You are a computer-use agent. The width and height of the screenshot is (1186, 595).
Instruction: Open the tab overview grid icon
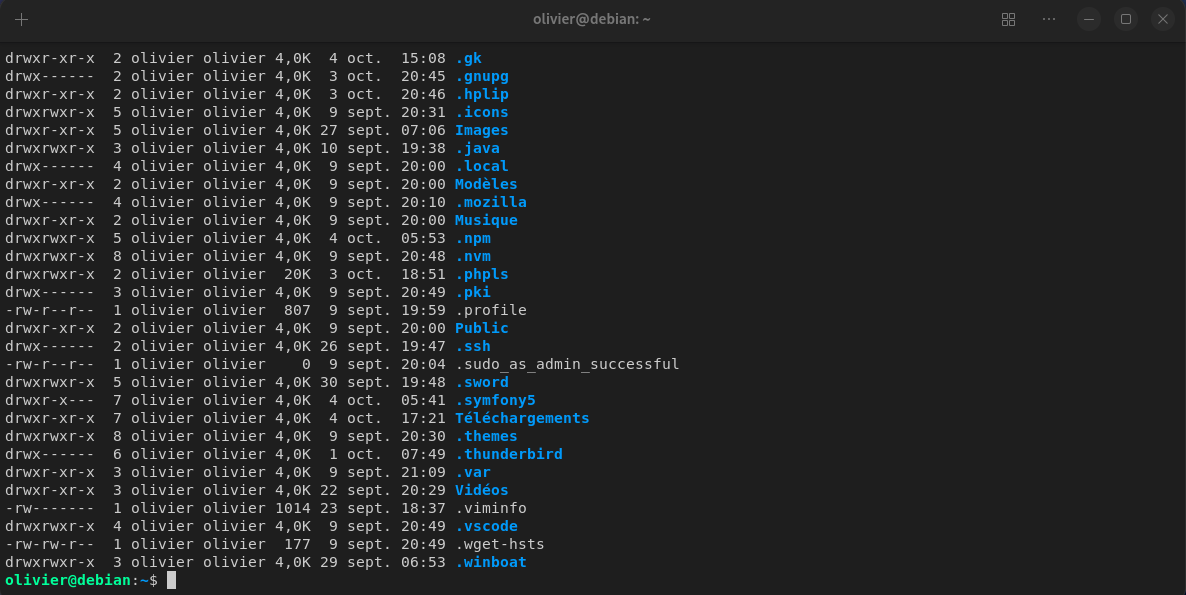(1008, 20)
